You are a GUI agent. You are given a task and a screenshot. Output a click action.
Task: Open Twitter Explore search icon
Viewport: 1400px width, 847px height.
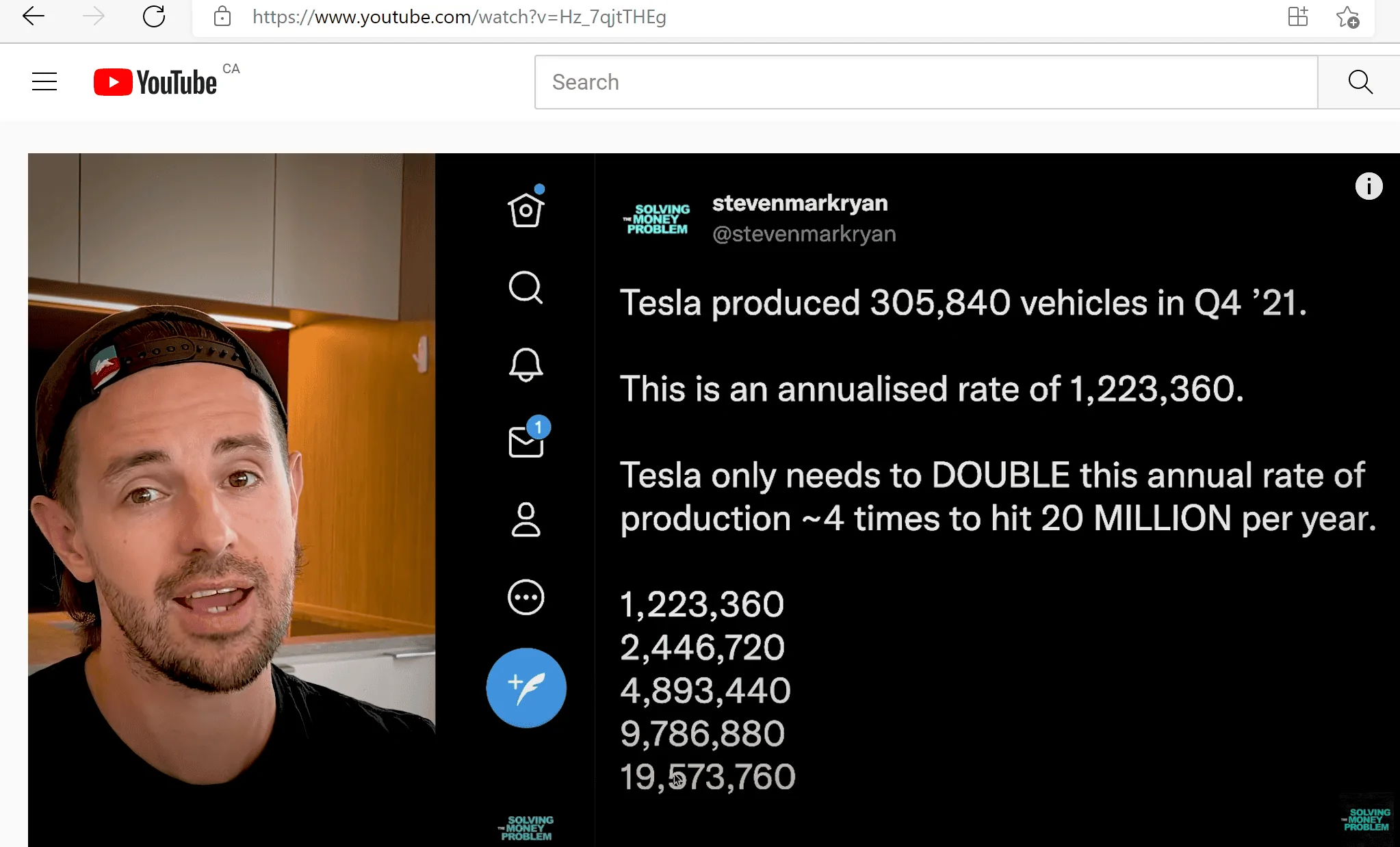tap(525, 288)
